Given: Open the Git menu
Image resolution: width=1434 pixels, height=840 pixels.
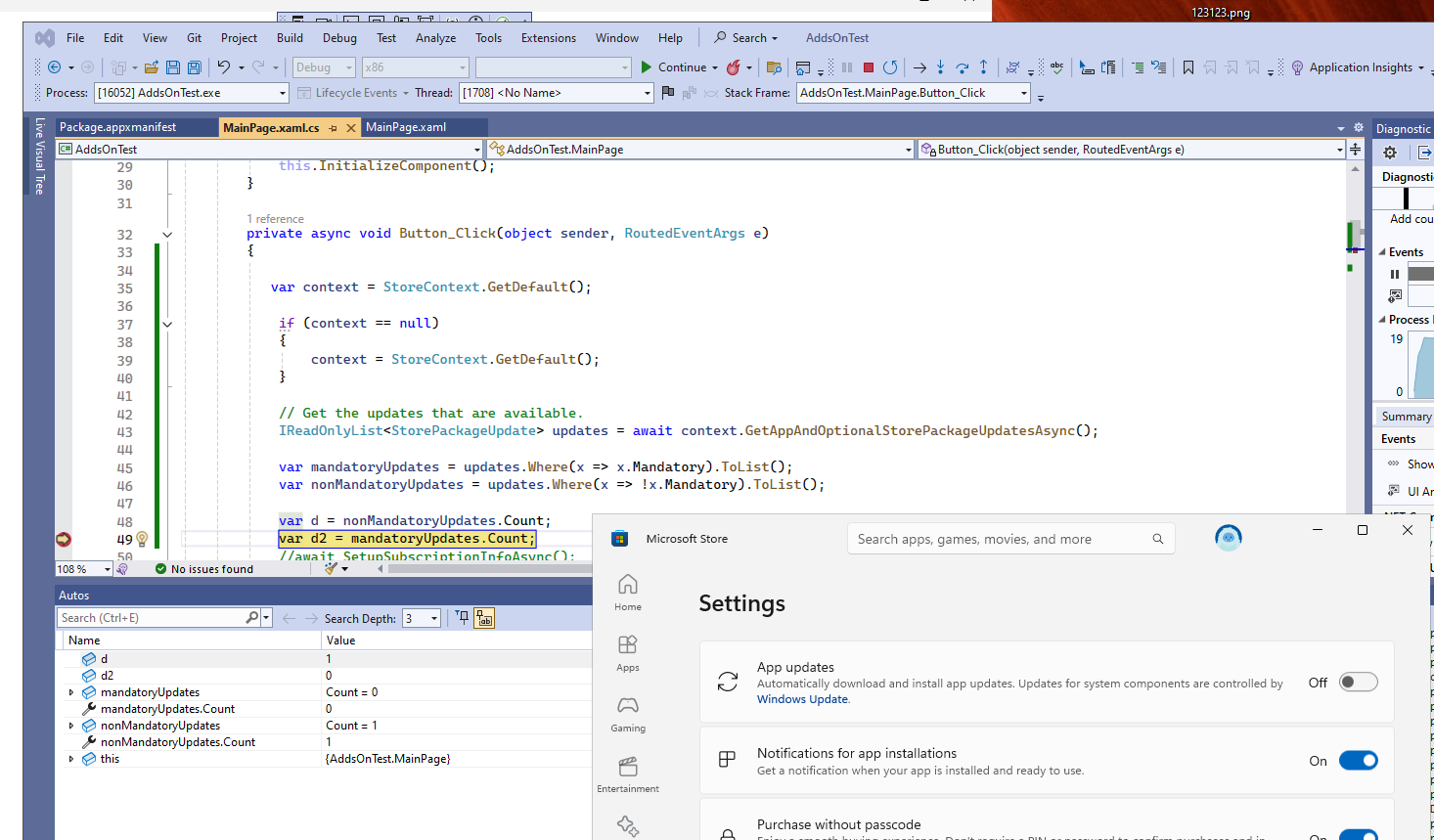Looking at the screenshot, I should 195,38.
